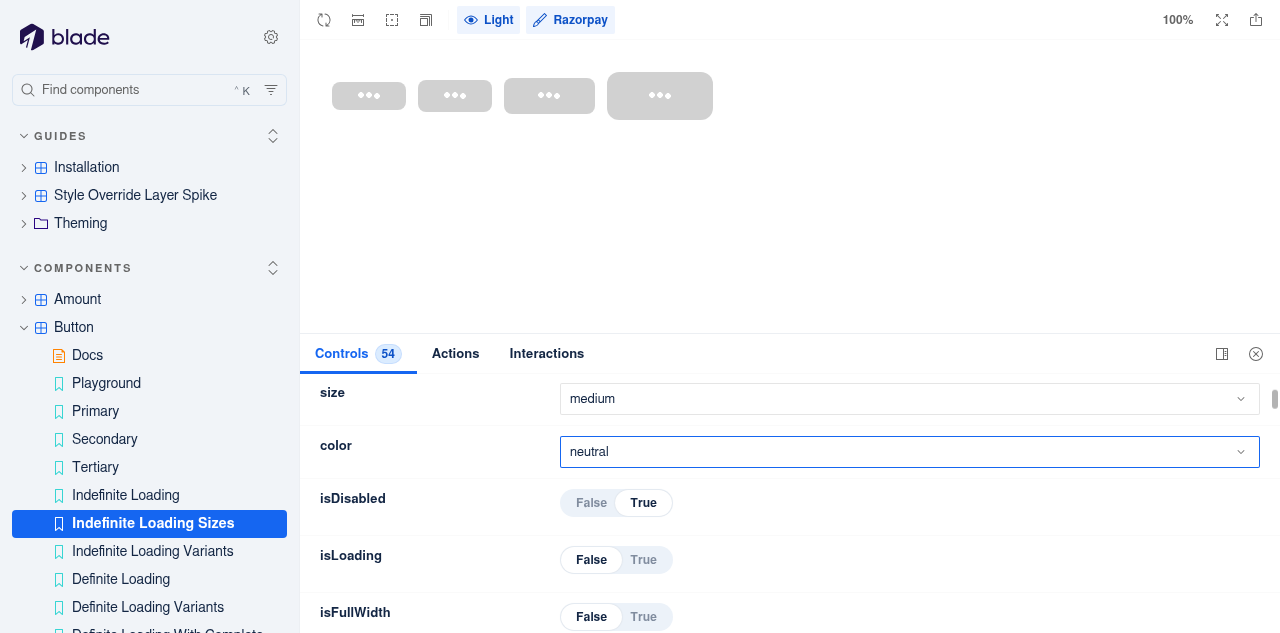Click the Playground bookmark icon

click(59, 383)
